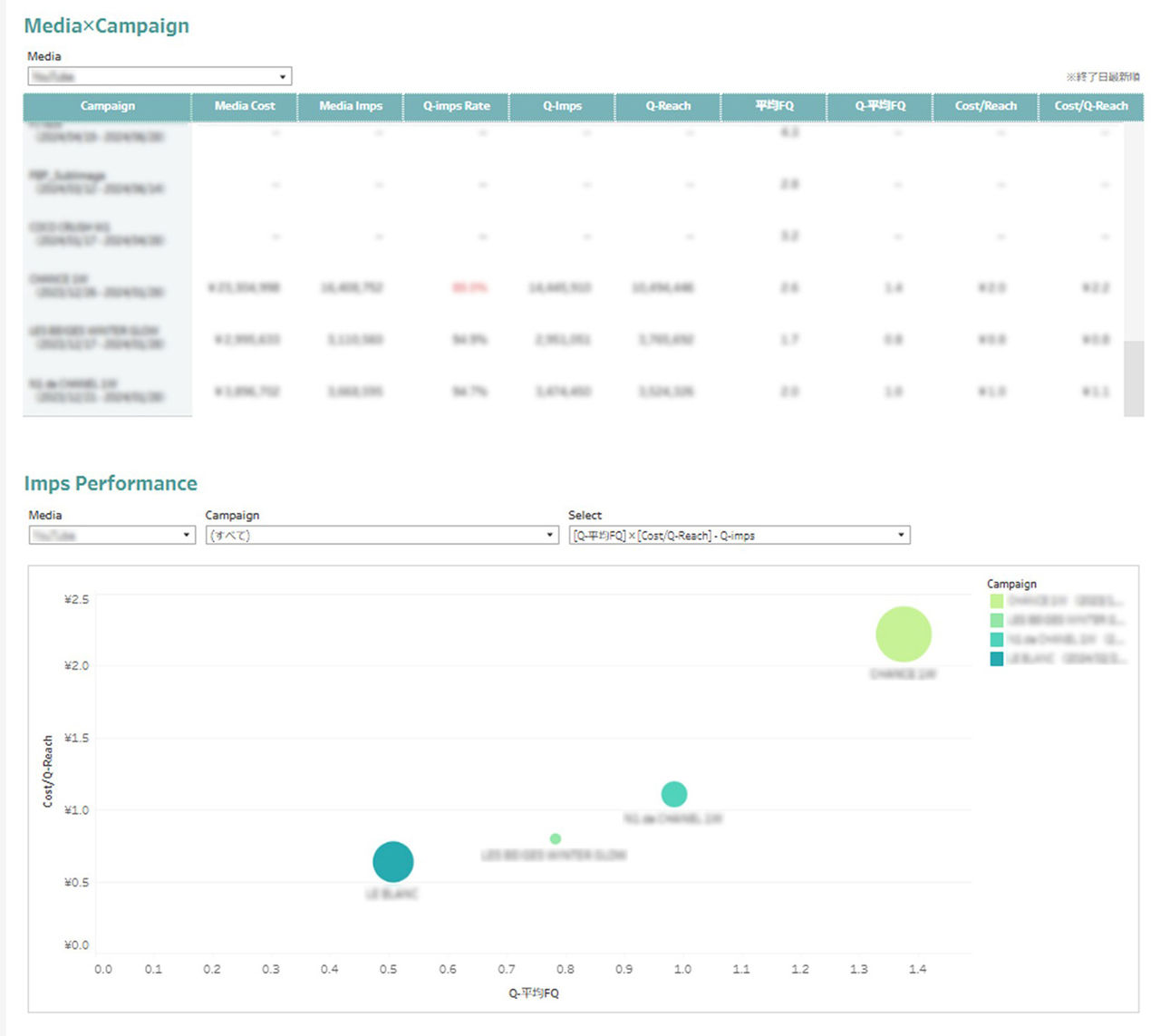1160x1036 pixels.
Task: Click the Q-imps Rate column header
Action: pos(456,106)
